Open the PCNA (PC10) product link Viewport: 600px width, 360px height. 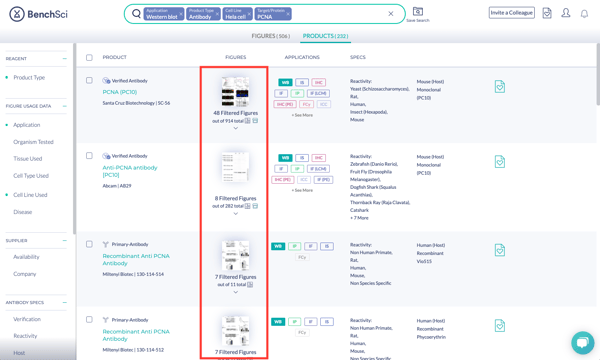[120, 92]
